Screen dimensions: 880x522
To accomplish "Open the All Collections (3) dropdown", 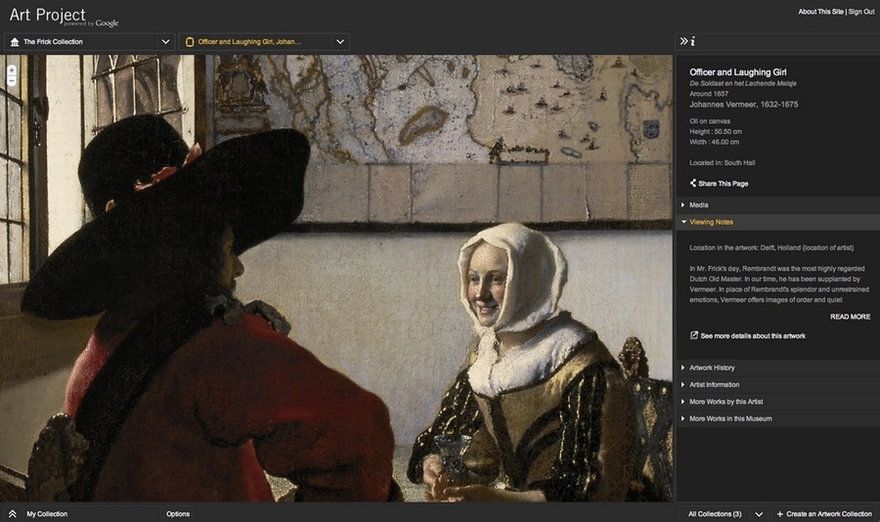I will [758, 514].
